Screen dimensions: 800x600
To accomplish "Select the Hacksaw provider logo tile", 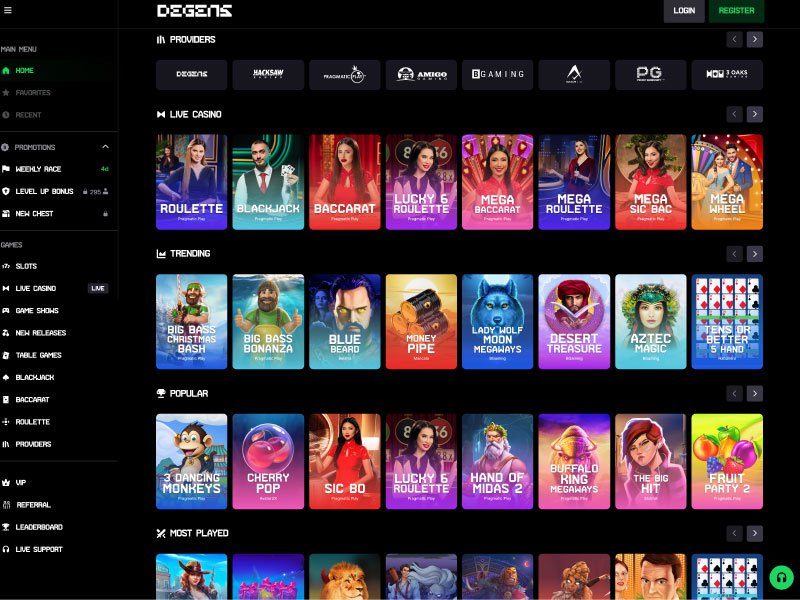I will click(268, 74).
